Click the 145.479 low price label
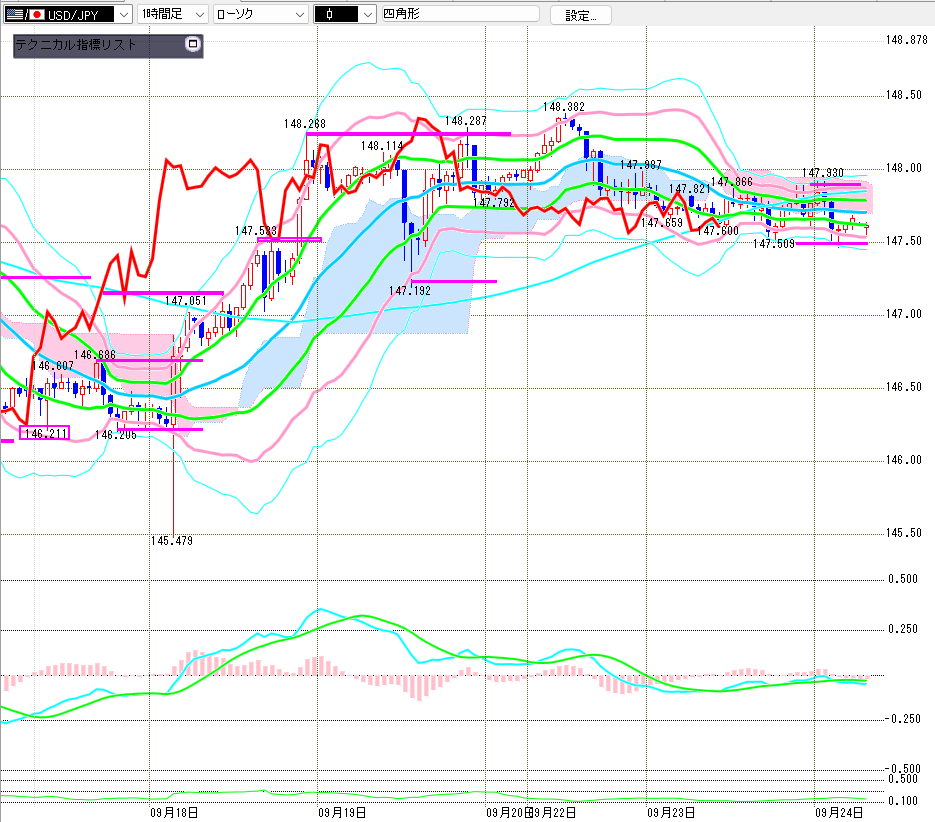Screen dimensions: 935x822 [172, 541]
